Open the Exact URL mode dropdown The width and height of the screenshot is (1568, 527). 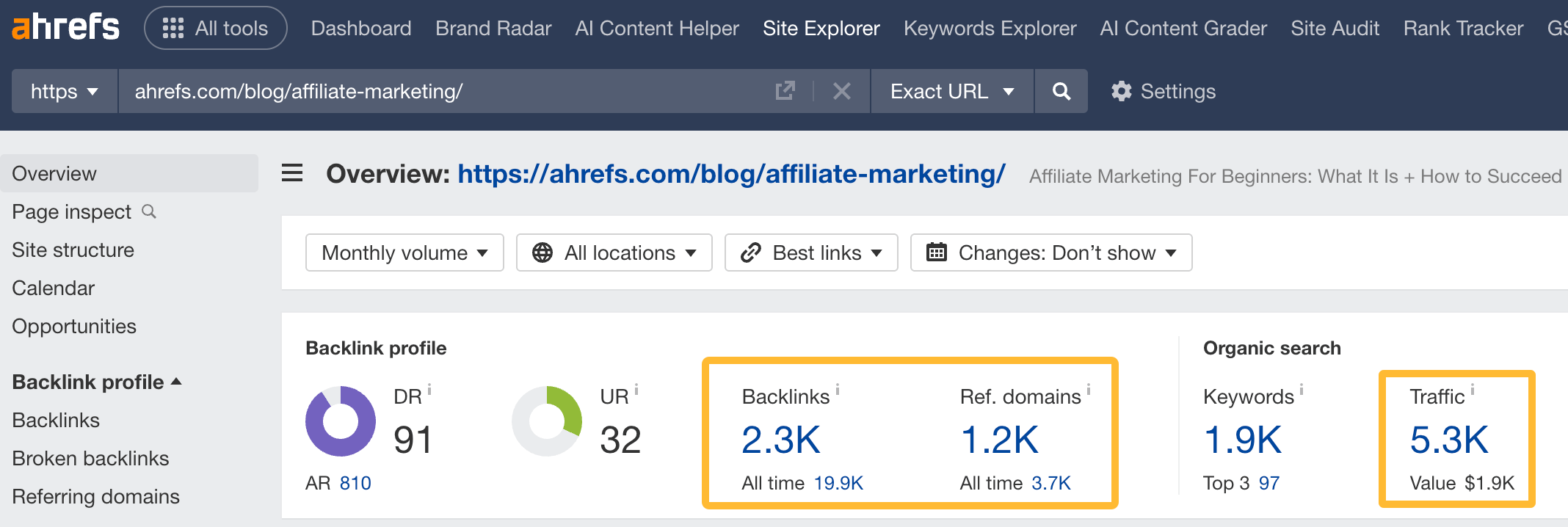[952, 91]
